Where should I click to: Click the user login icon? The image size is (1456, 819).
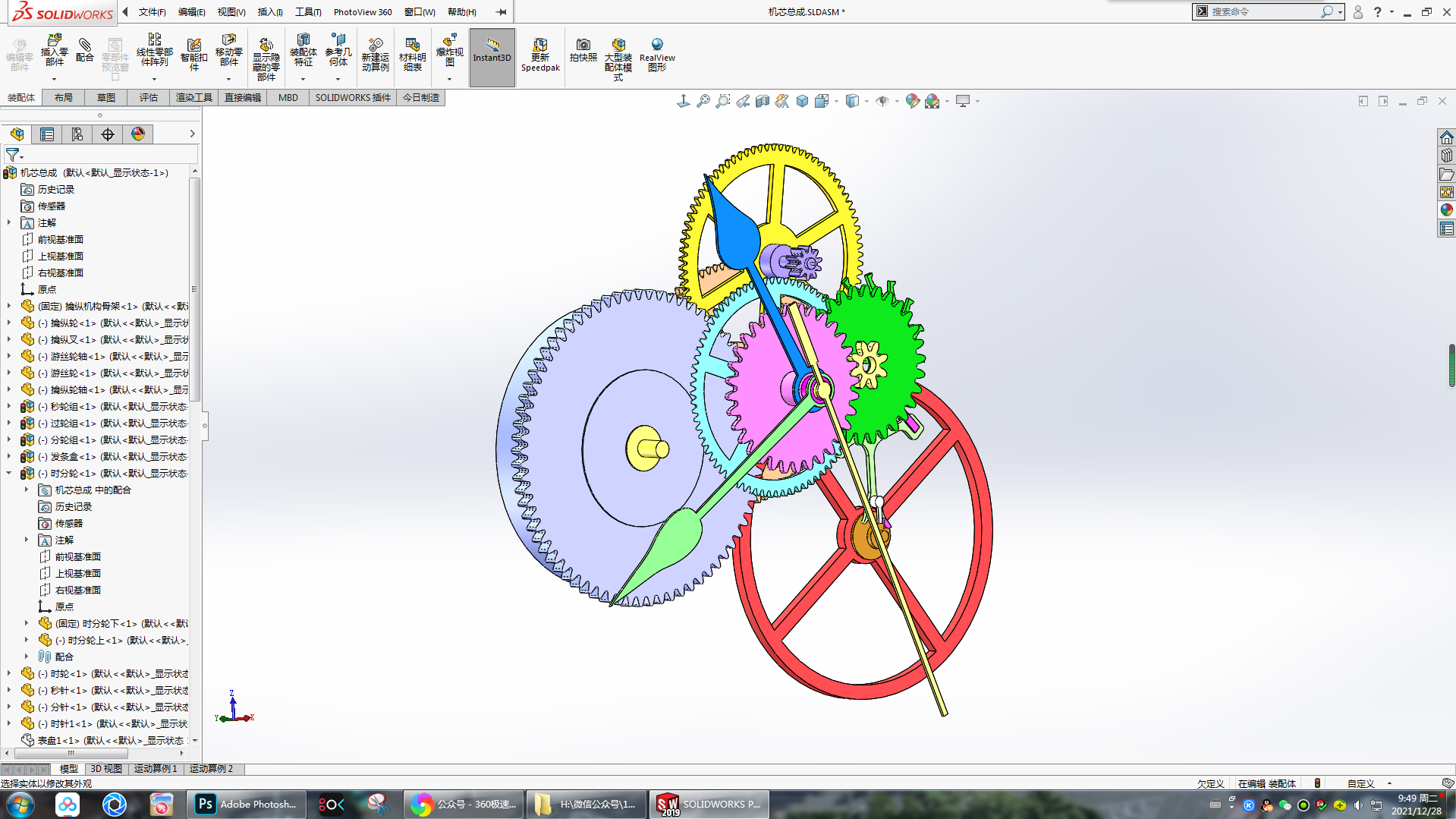pyautogui.click(x=1358, y=12)
